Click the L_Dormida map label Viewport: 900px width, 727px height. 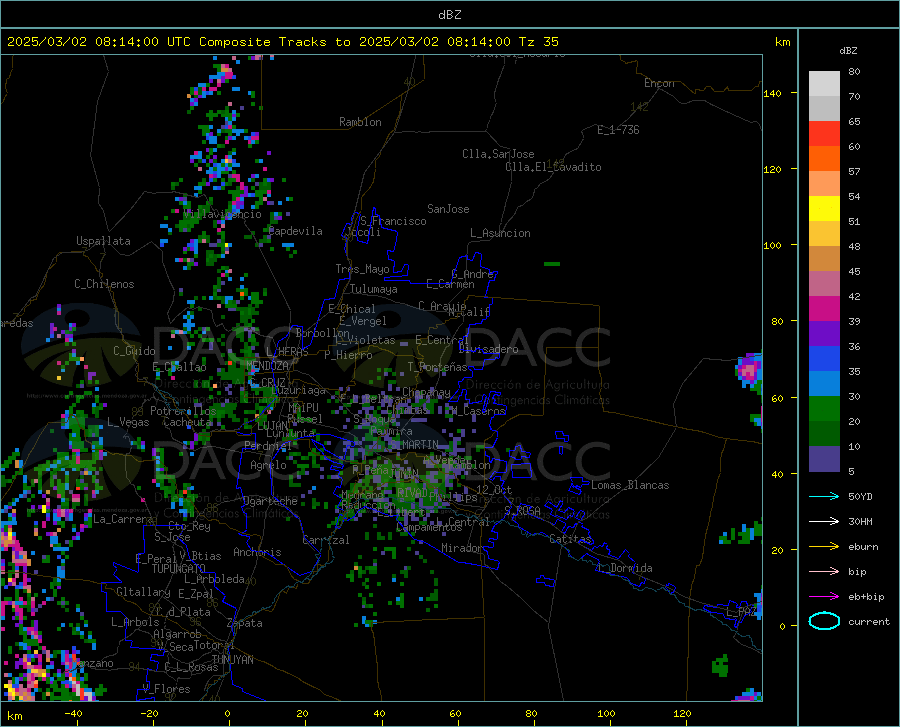point(625,568)
